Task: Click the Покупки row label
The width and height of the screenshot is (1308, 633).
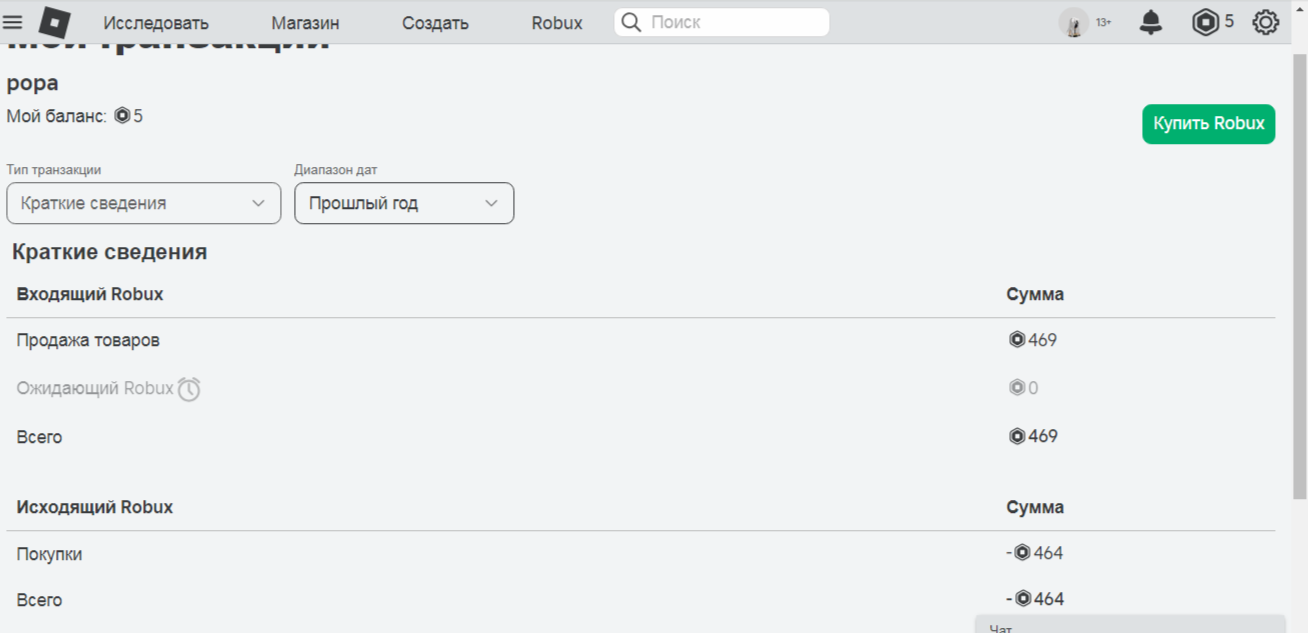Action: point(49,553)
